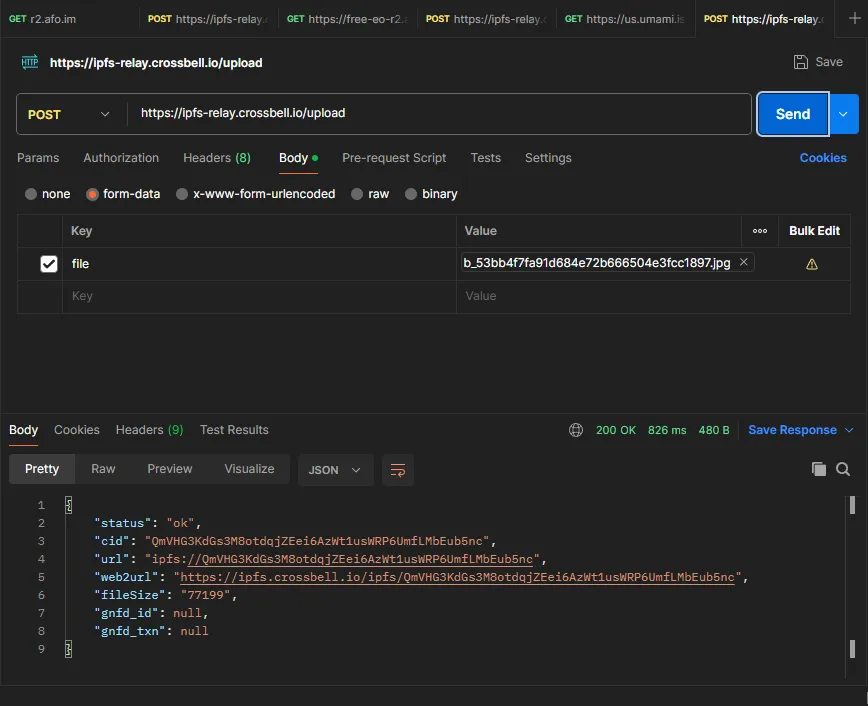
Task: Open the three-dots column options
Action: tap(760, 231)
